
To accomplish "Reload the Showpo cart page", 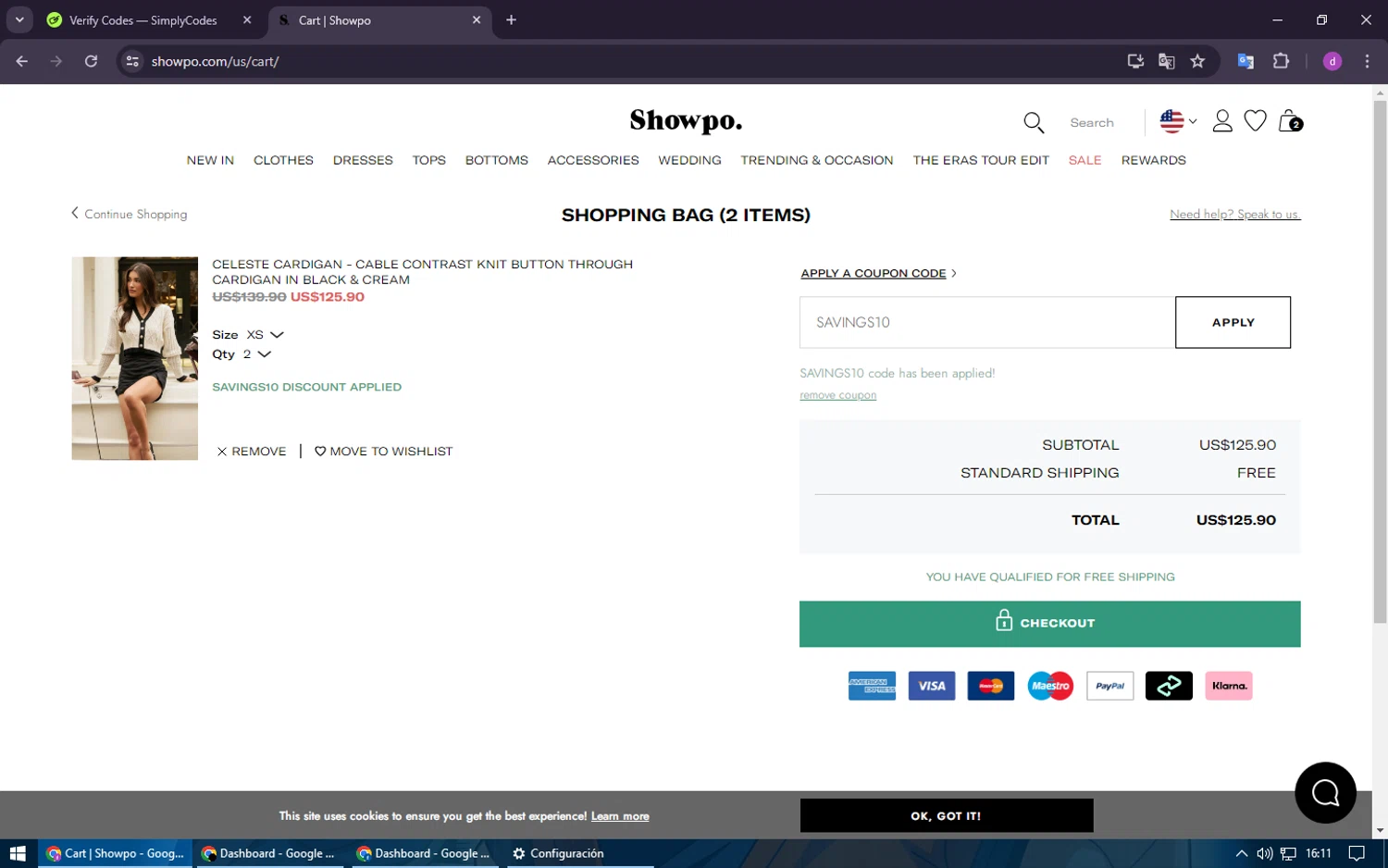I will 91,61.
